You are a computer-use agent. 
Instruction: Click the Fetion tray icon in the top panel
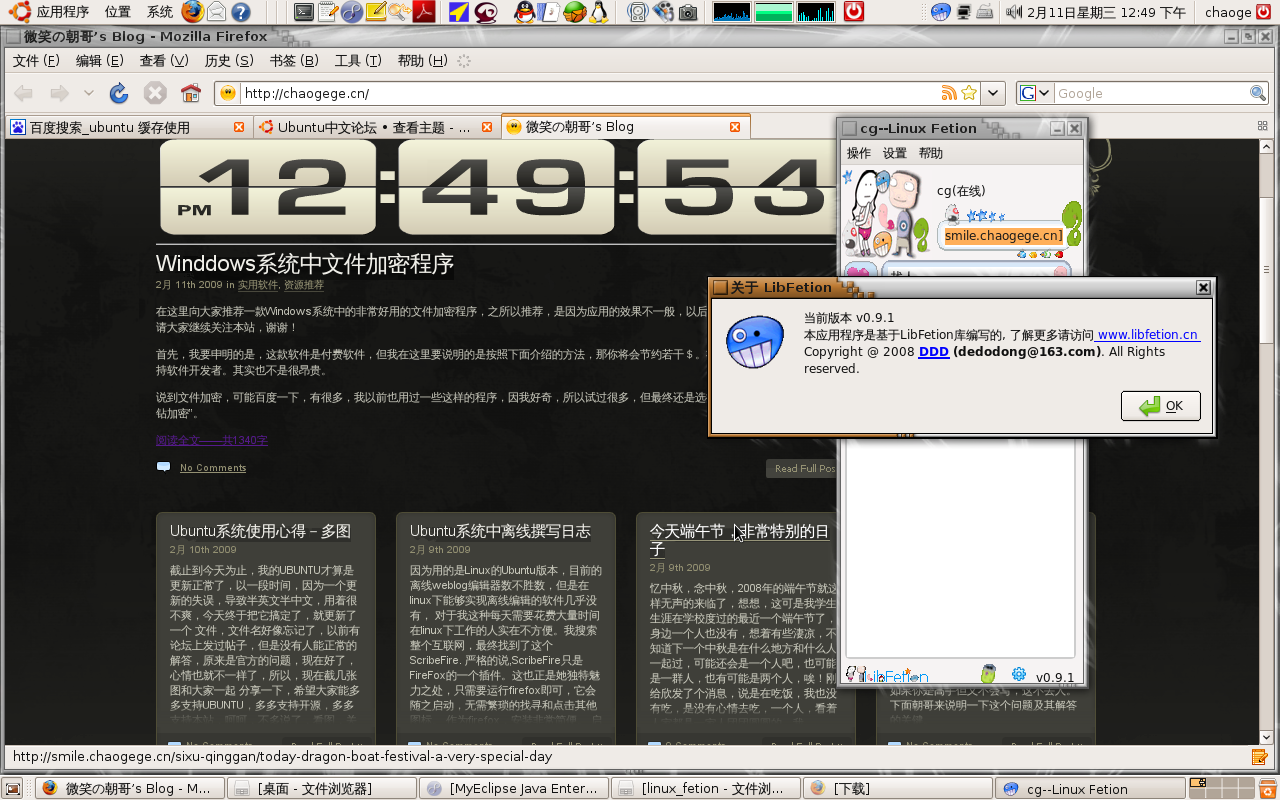pos(940,12)
